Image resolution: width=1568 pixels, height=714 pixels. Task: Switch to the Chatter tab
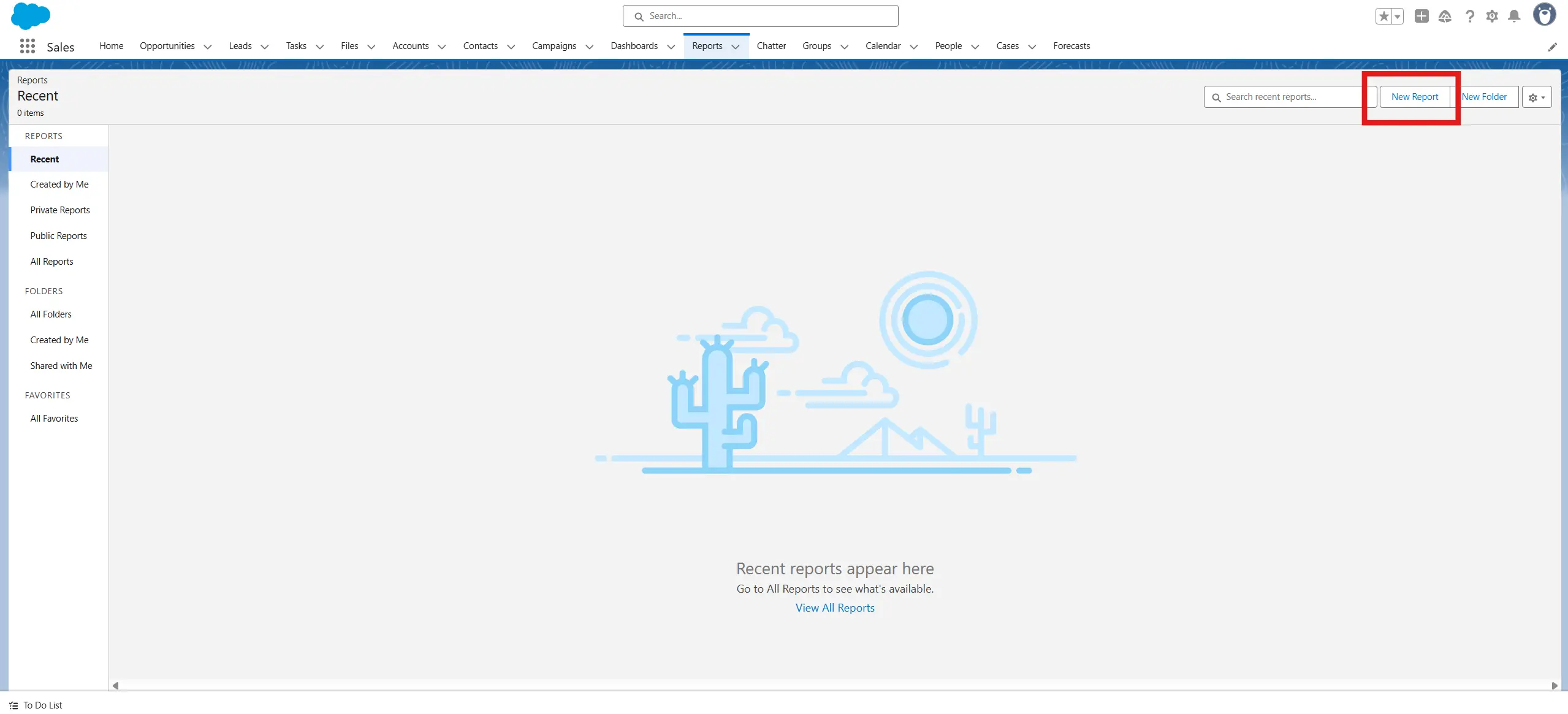771,46
